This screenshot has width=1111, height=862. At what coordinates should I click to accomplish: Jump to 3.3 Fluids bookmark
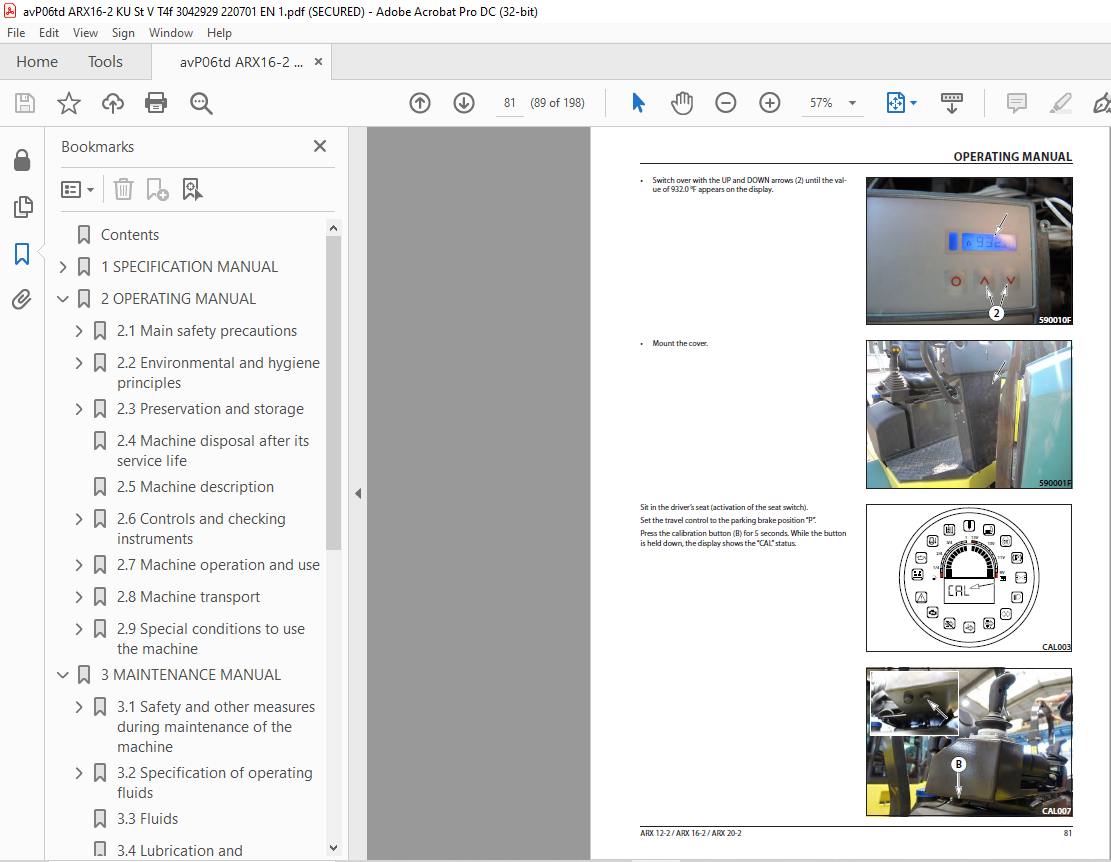147,819
